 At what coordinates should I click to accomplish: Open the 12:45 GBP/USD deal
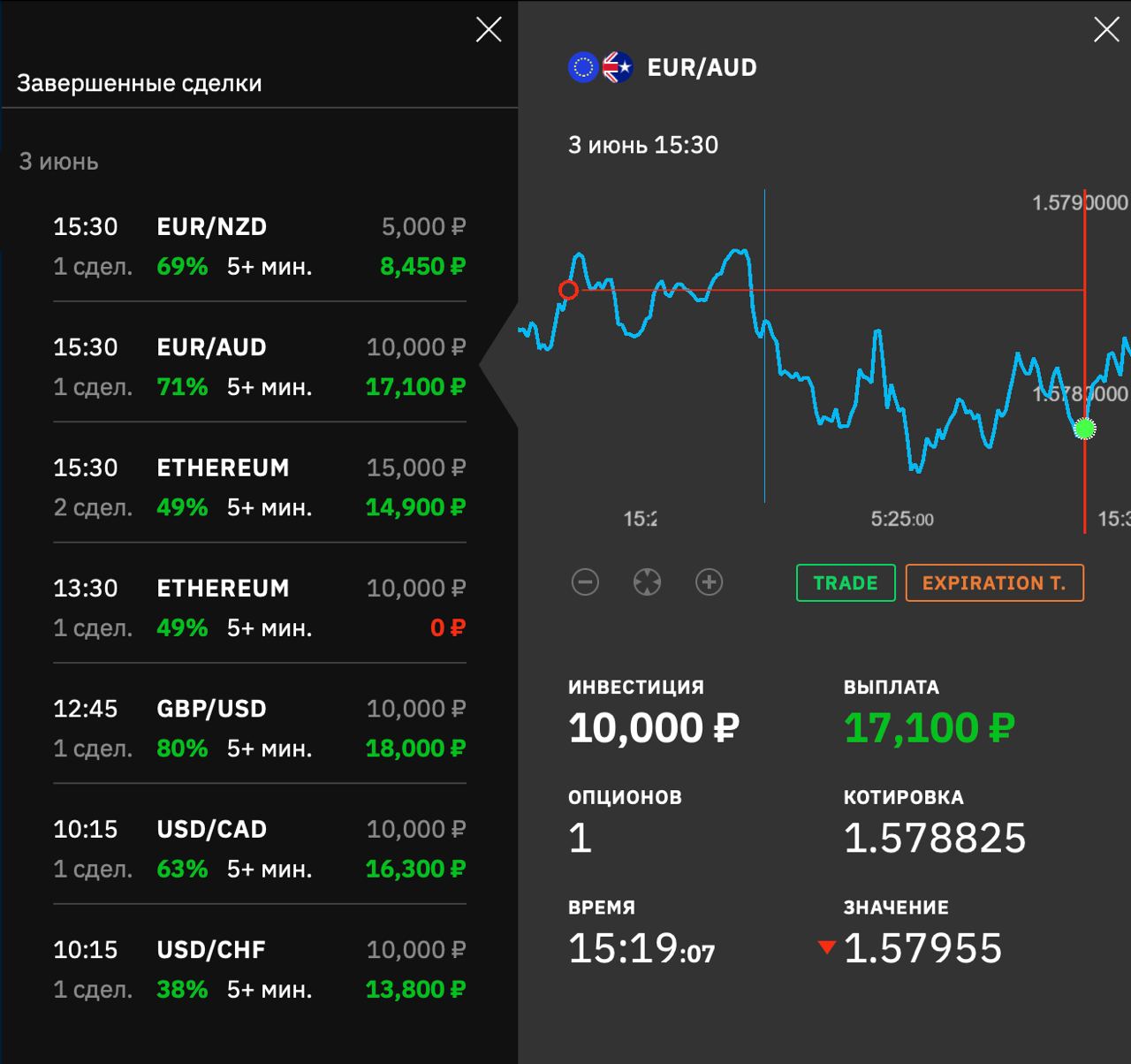point(260,728)
